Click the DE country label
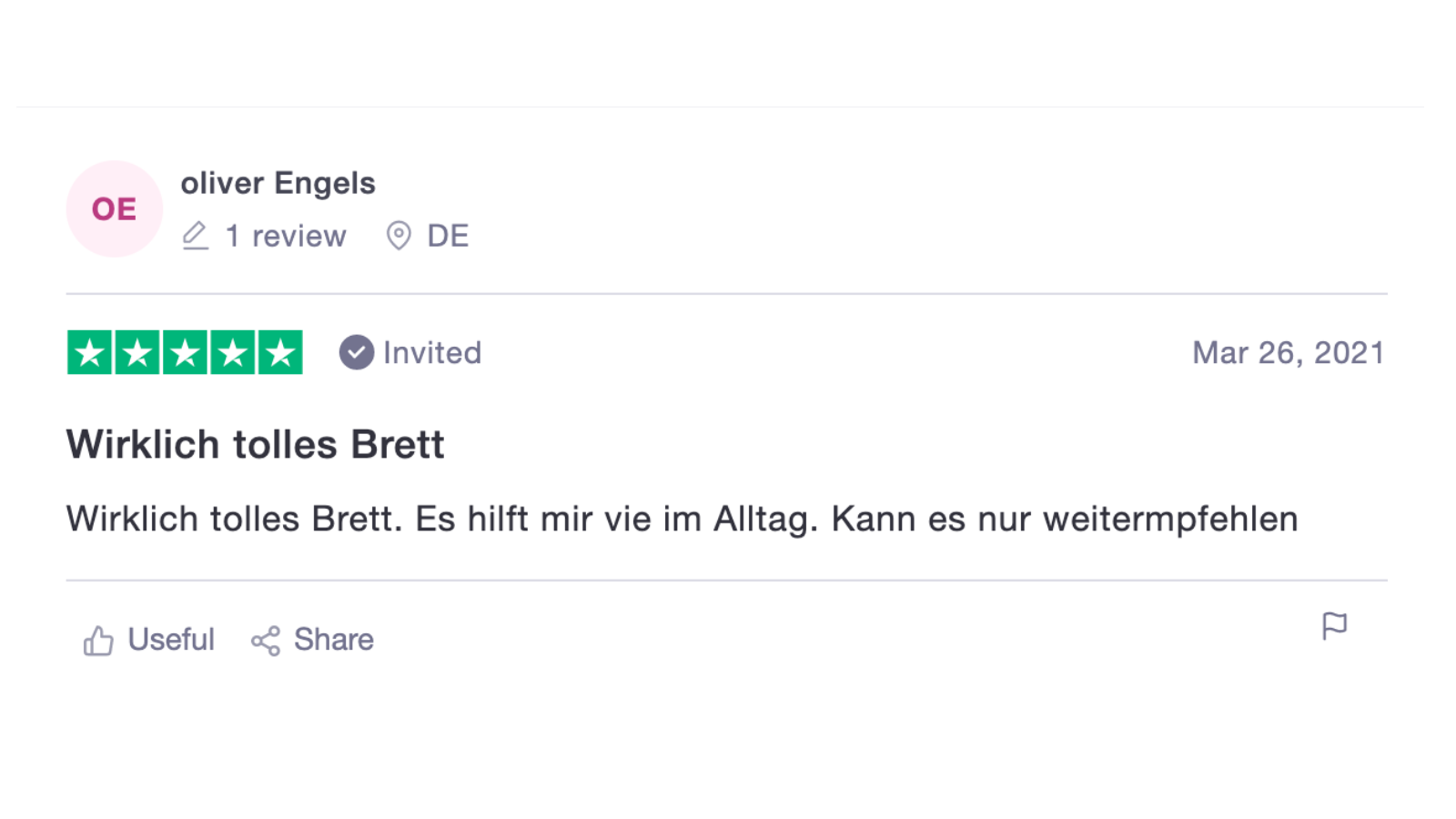Image resolution: width=1456 pixels, height=819 pixels. coord(448,236)
